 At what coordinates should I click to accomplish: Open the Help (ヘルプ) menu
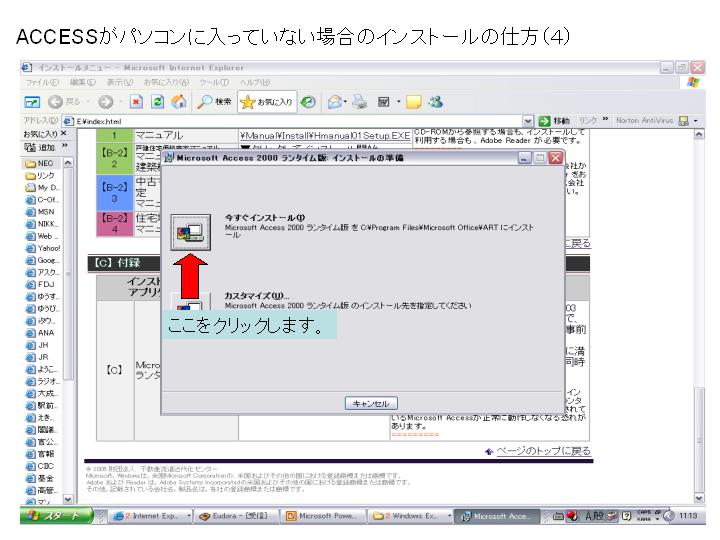pyautogui.click(x=255, y=83)
